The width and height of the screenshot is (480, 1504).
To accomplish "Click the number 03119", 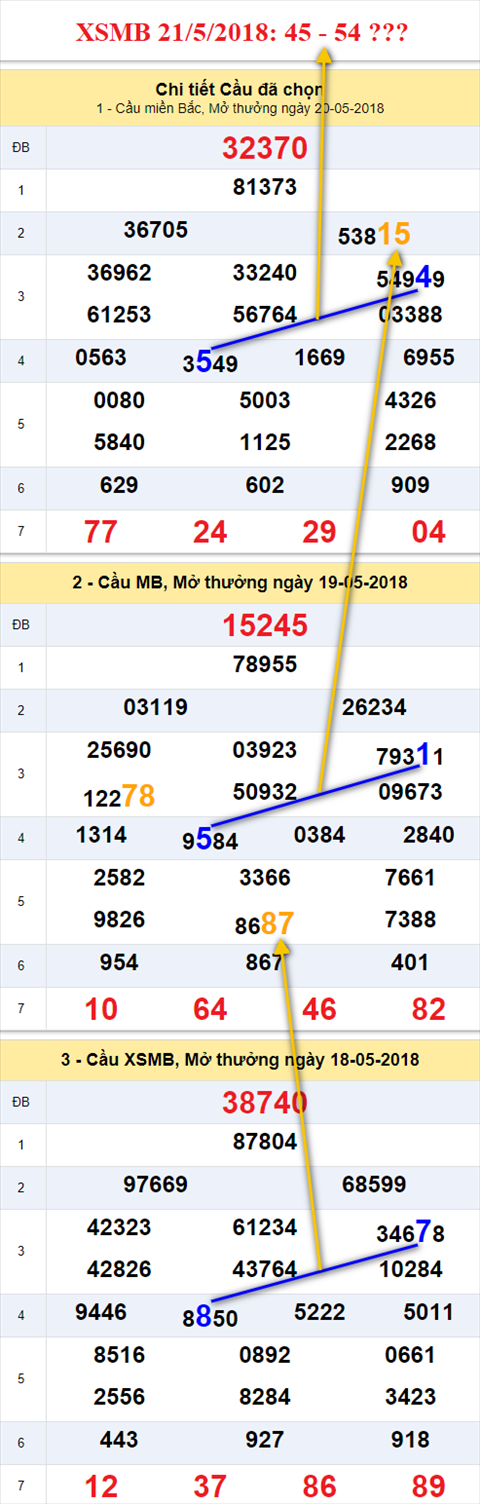I will pyautogui.click(x=155, y=707).
